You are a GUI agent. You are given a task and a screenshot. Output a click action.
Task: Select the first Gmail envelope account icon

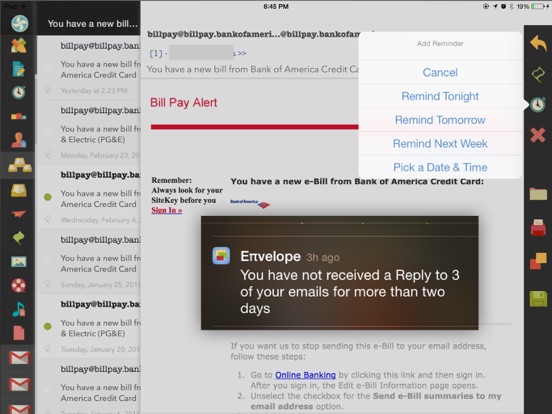[x=19, y=358]
